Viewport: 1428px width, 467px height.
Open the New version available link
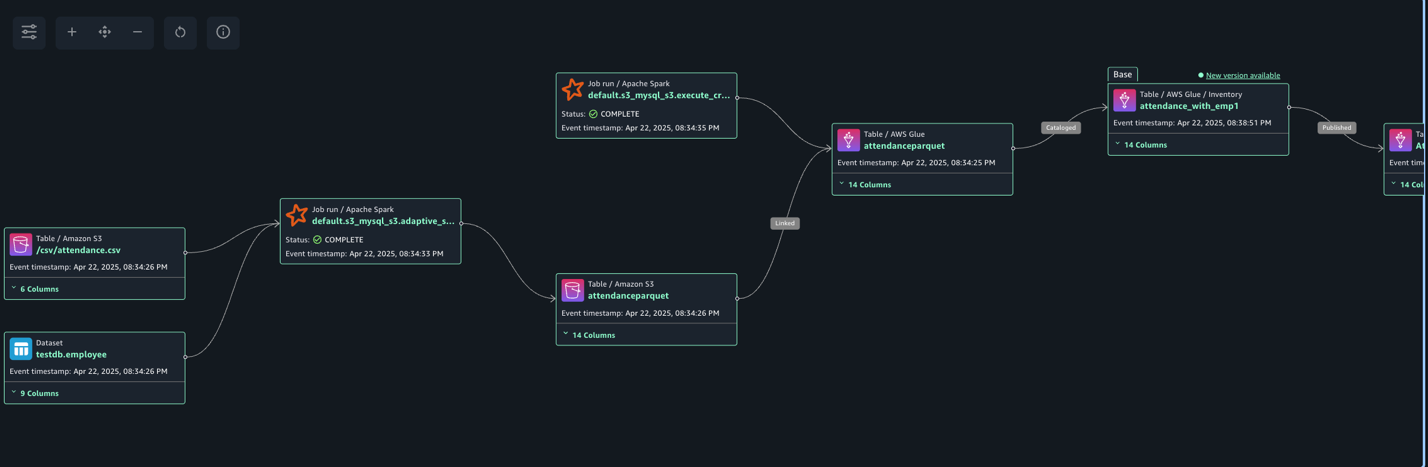[1242, 75]
